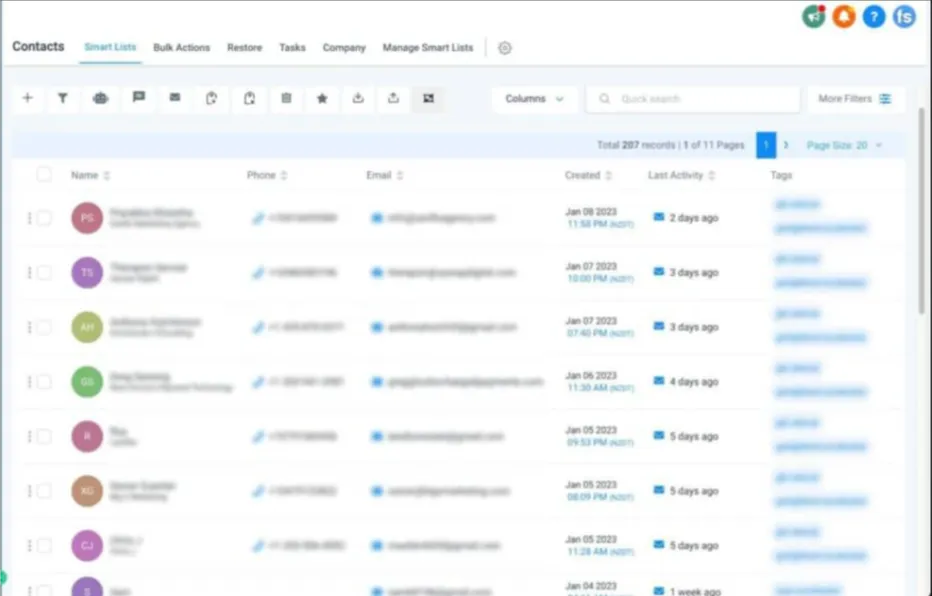Select the AH contact row checkbox

44,327
